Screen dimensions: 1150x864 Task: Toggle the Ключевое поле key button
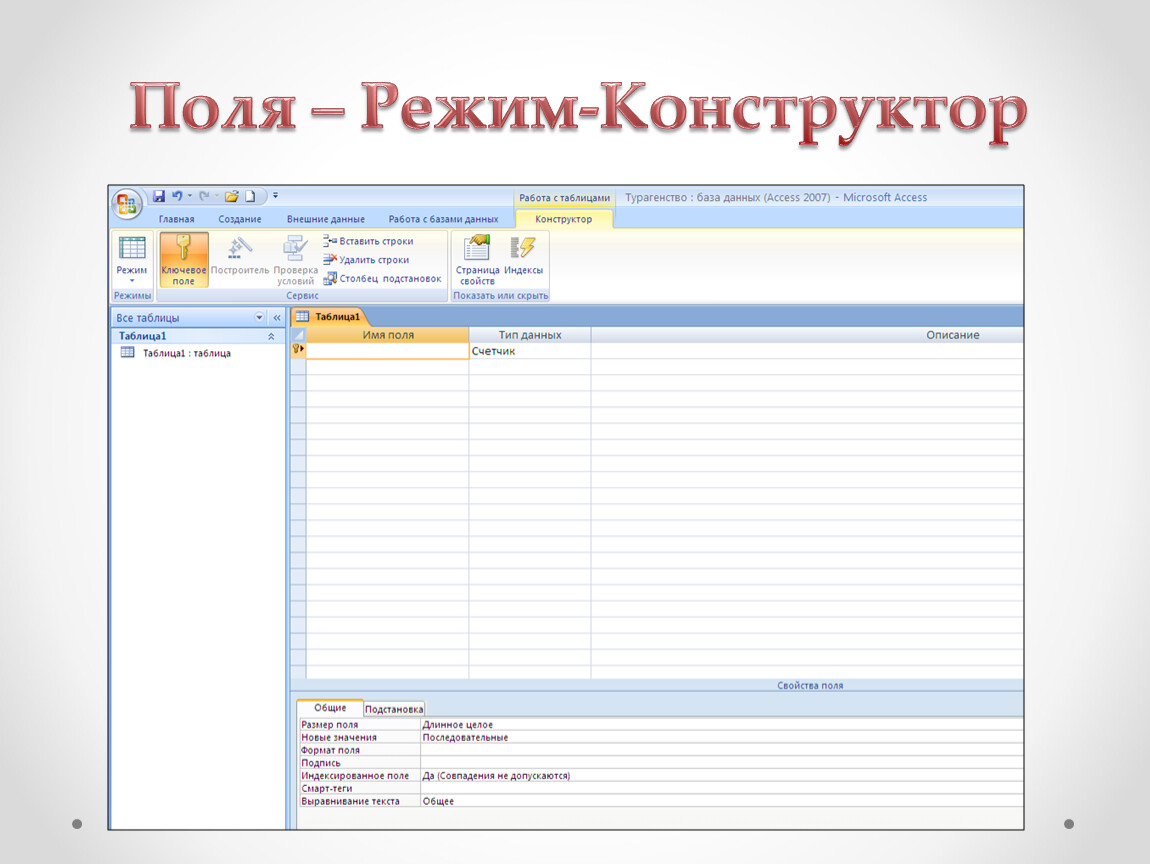pyautogui.click(x=183, y=260)
